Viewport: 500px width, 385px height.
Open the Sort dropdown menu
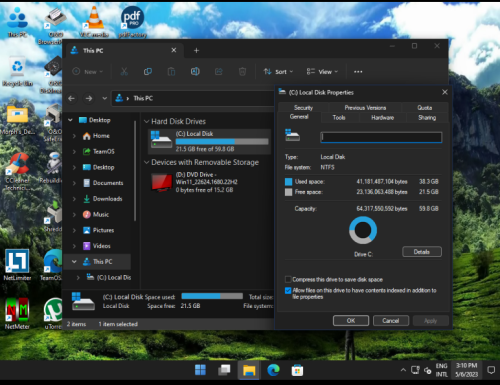(x=278, y=72)
